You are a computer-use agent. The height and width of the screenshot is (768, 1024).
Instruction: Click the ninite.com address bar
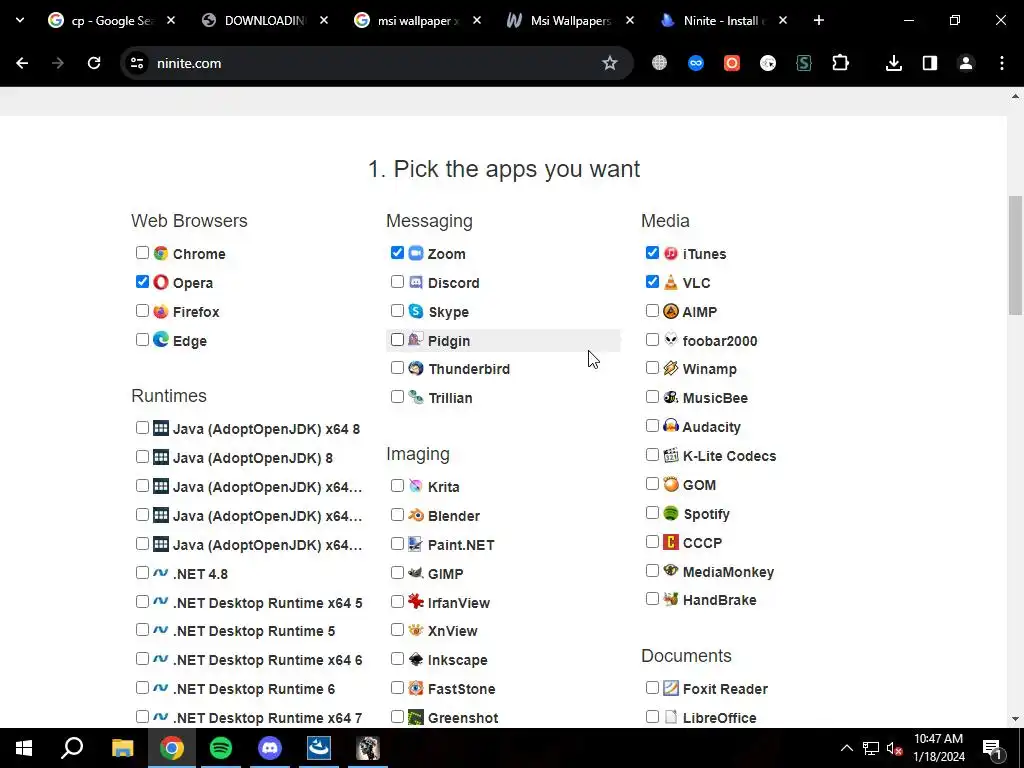pyautogui.click(x=377, y=63)
